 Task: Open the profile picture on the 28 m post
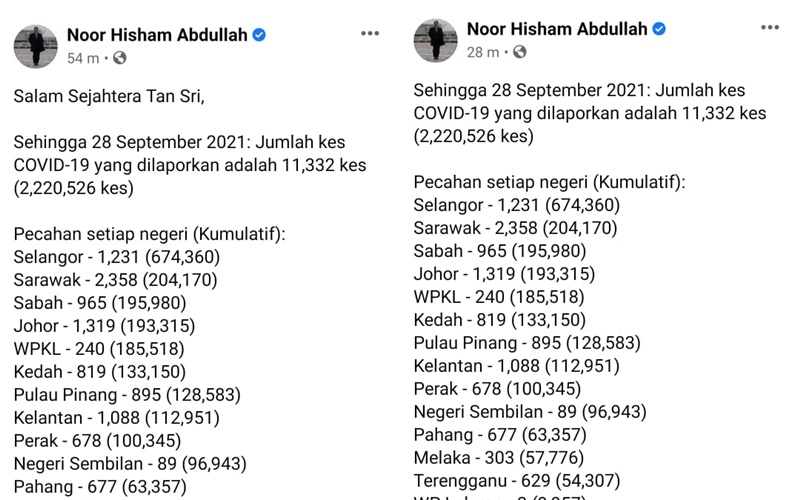pyautogui.click(x=435, y=40)
